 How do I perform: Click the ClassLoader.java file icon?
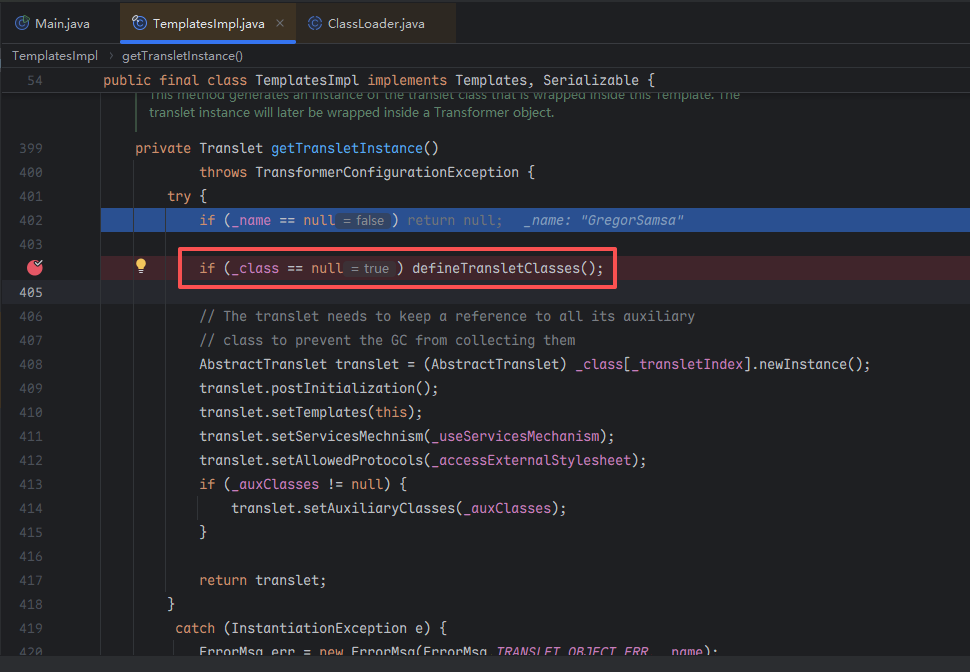tap(315, 23)
